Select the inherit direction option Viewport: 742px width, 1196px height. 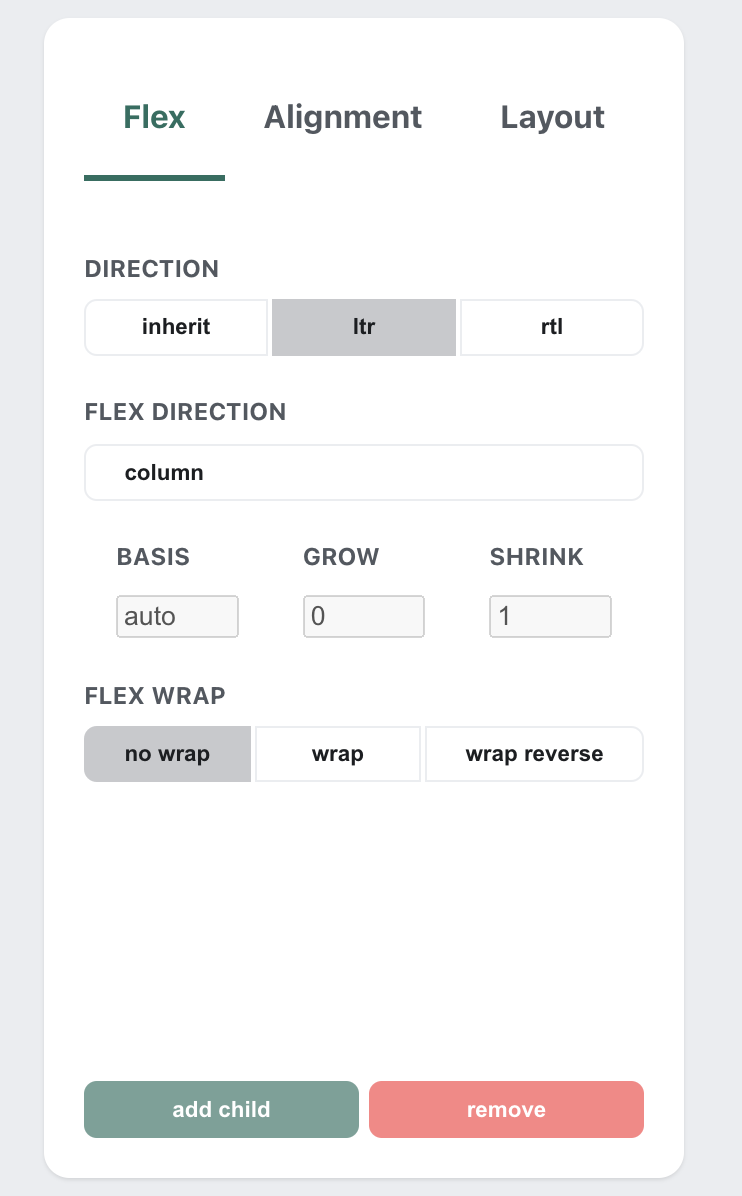coord(176,327)
